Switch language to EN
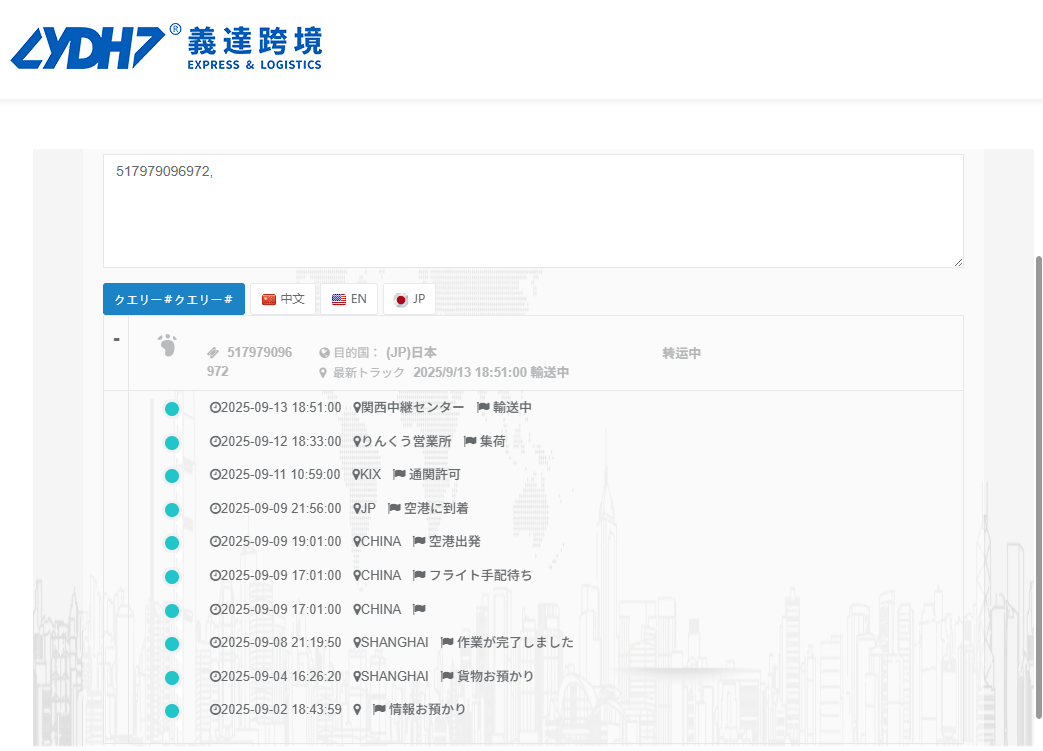Viewport: 1043px width, 751px height. (x=349, y=299)
